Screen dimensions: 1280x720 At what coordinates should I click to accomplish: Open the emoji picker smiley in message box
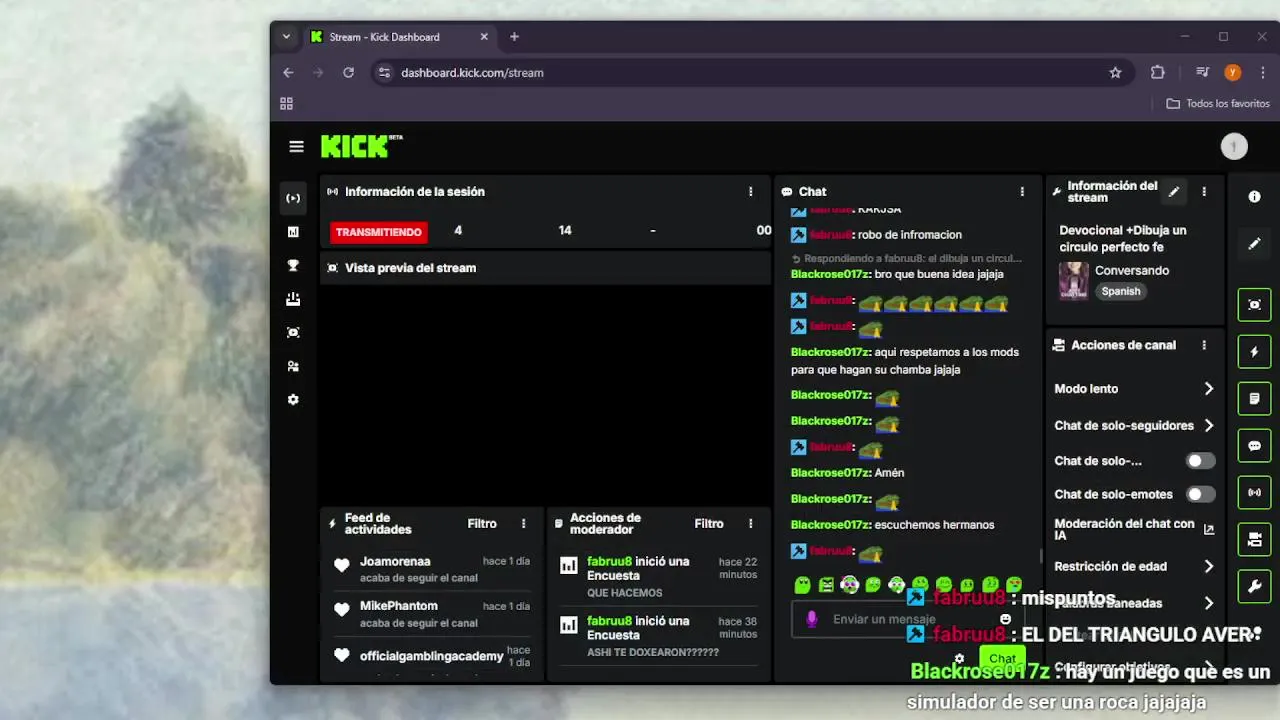click(x=1005, y=619)
